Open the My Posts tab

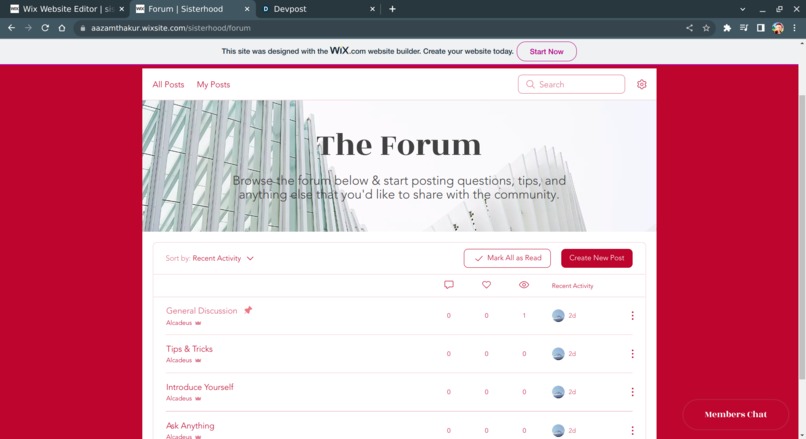click(x=213, y=84)
